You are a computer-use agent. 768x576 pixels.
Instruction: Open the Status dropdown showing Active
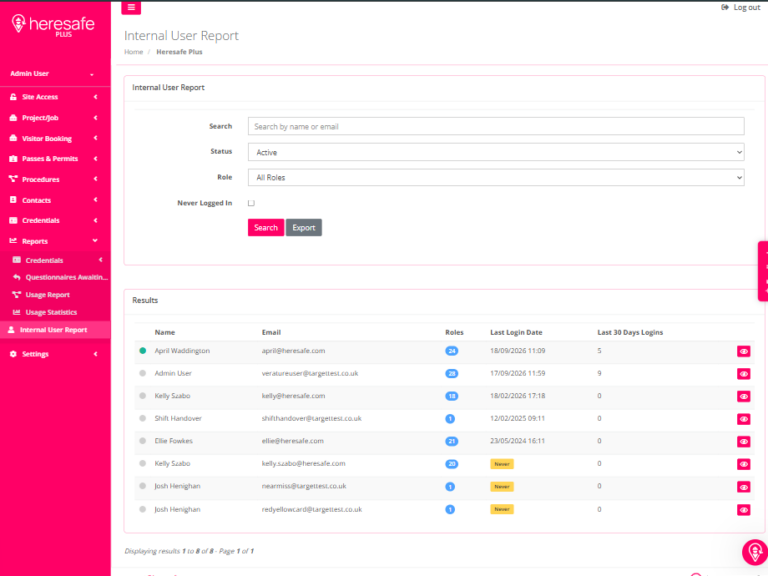pyautogui.click(x=496, y=152)
